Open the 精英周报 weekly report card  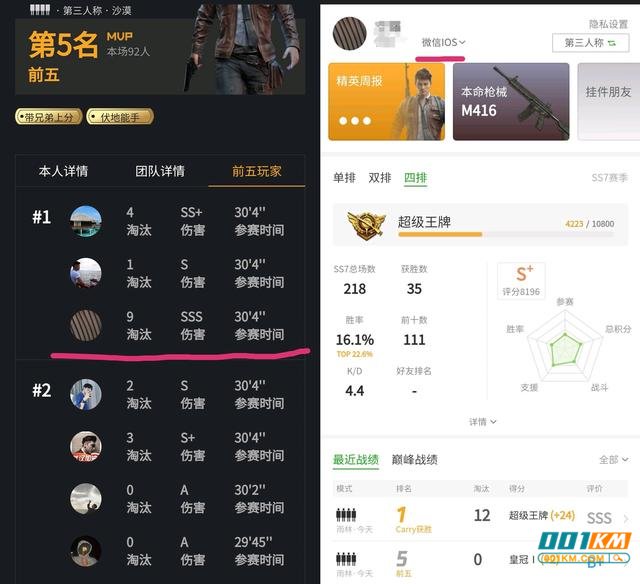pos(387,102)
